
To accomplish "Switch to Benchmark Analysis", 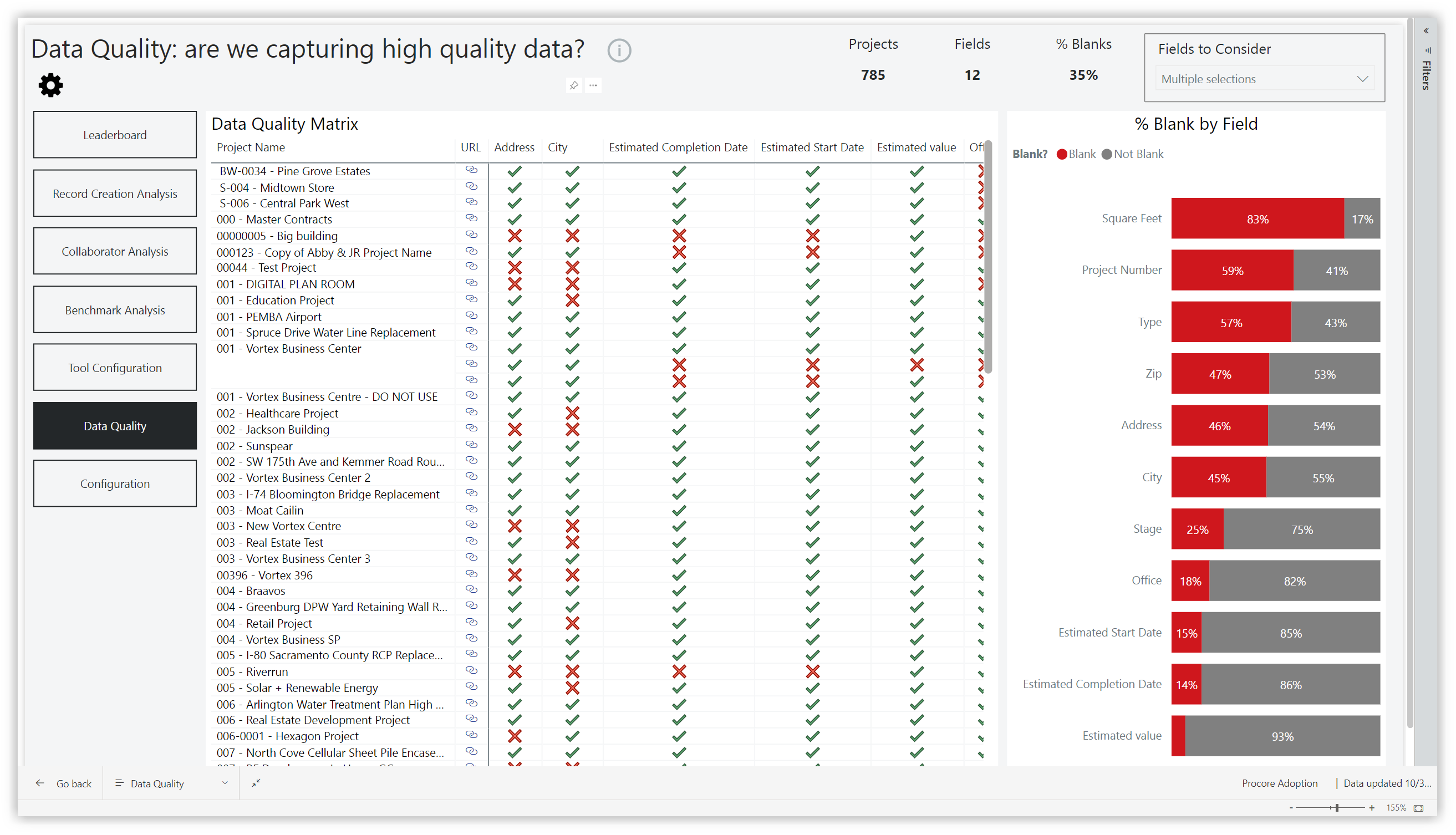I will (115, 310).
